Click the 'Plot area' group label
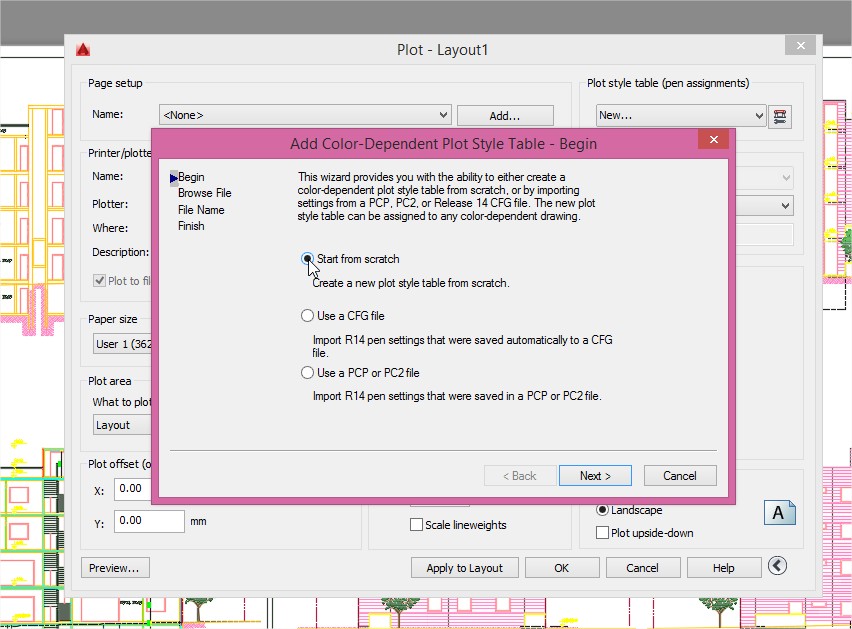 [110, 381]
